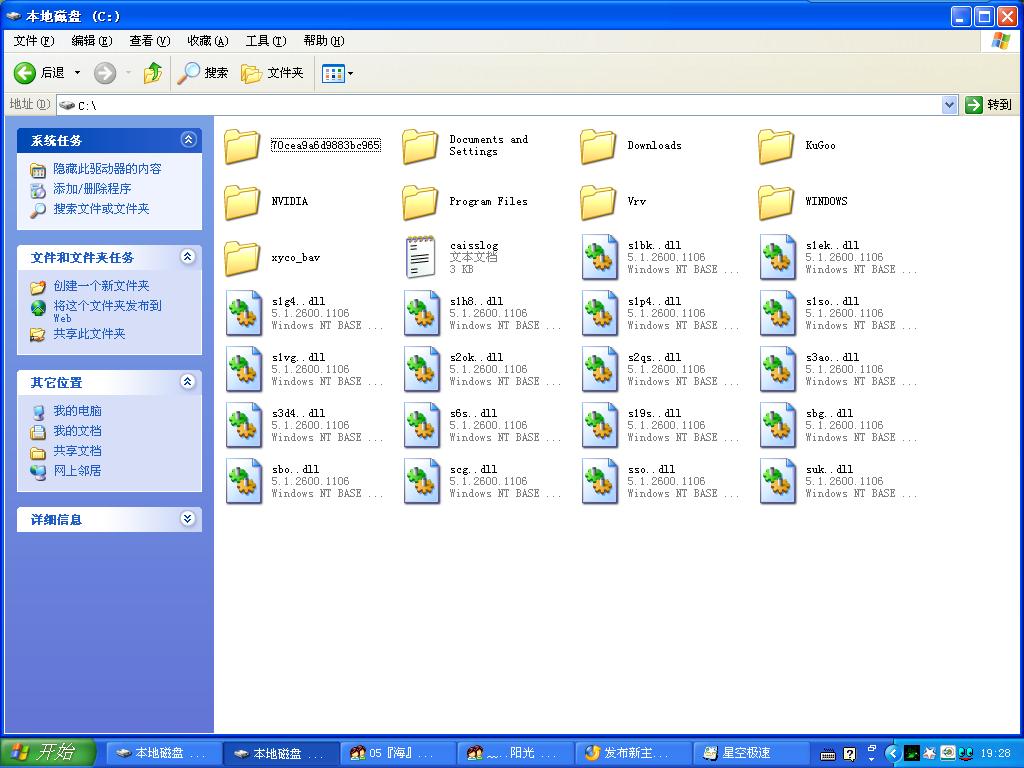Open the Search (搜索) toolbar button
The image size is (1024, 768).
pyautogui.click(x=203, y=73)
